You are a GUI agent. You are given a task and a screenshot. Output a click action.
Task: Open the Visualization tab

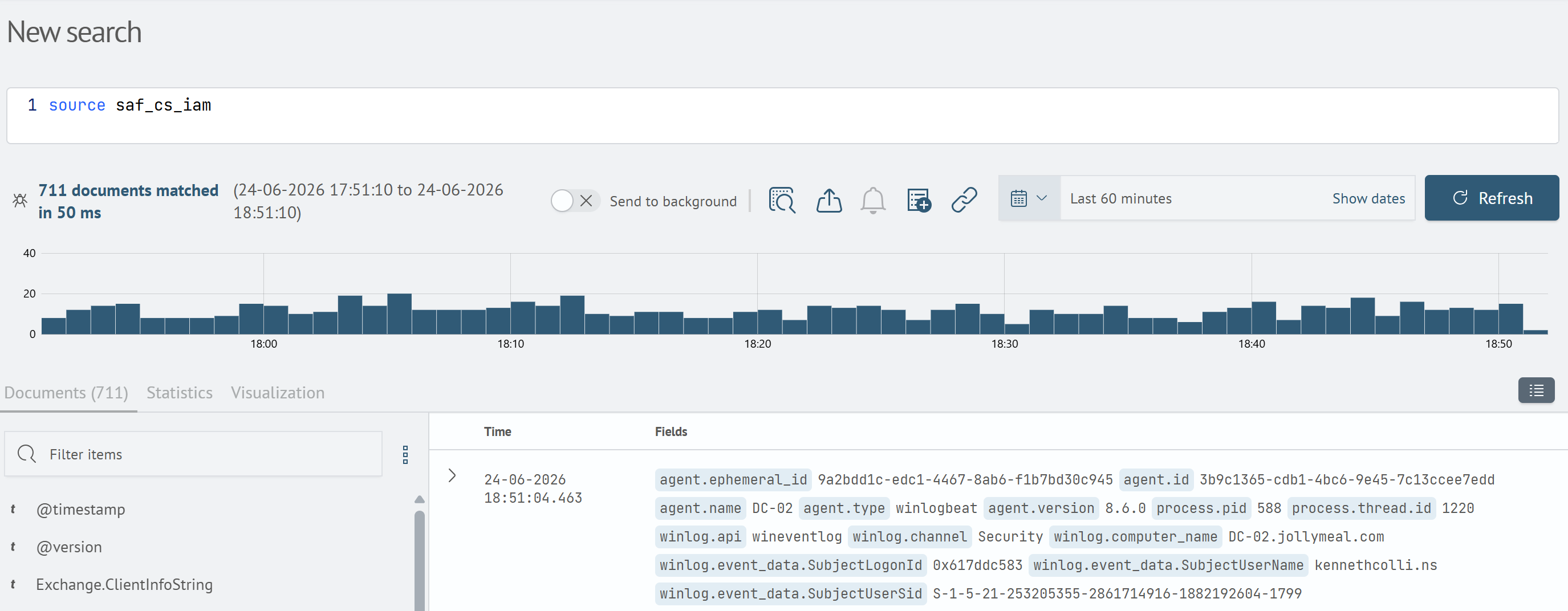pyautogui.click(x=278, y=393)
